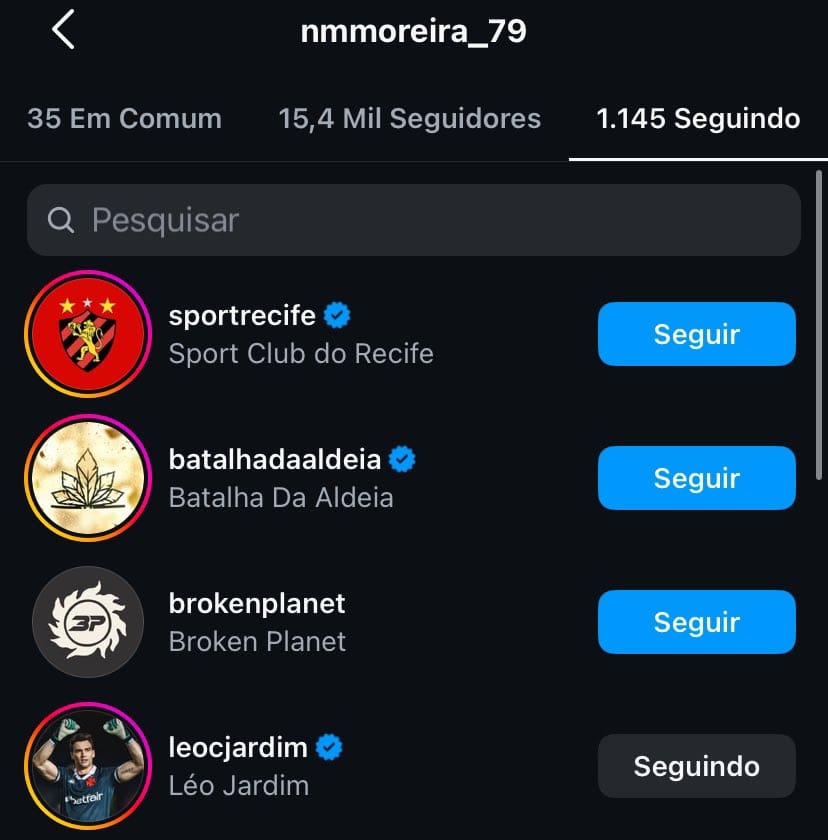Open sportrecife profile picture

coord(87,334)
